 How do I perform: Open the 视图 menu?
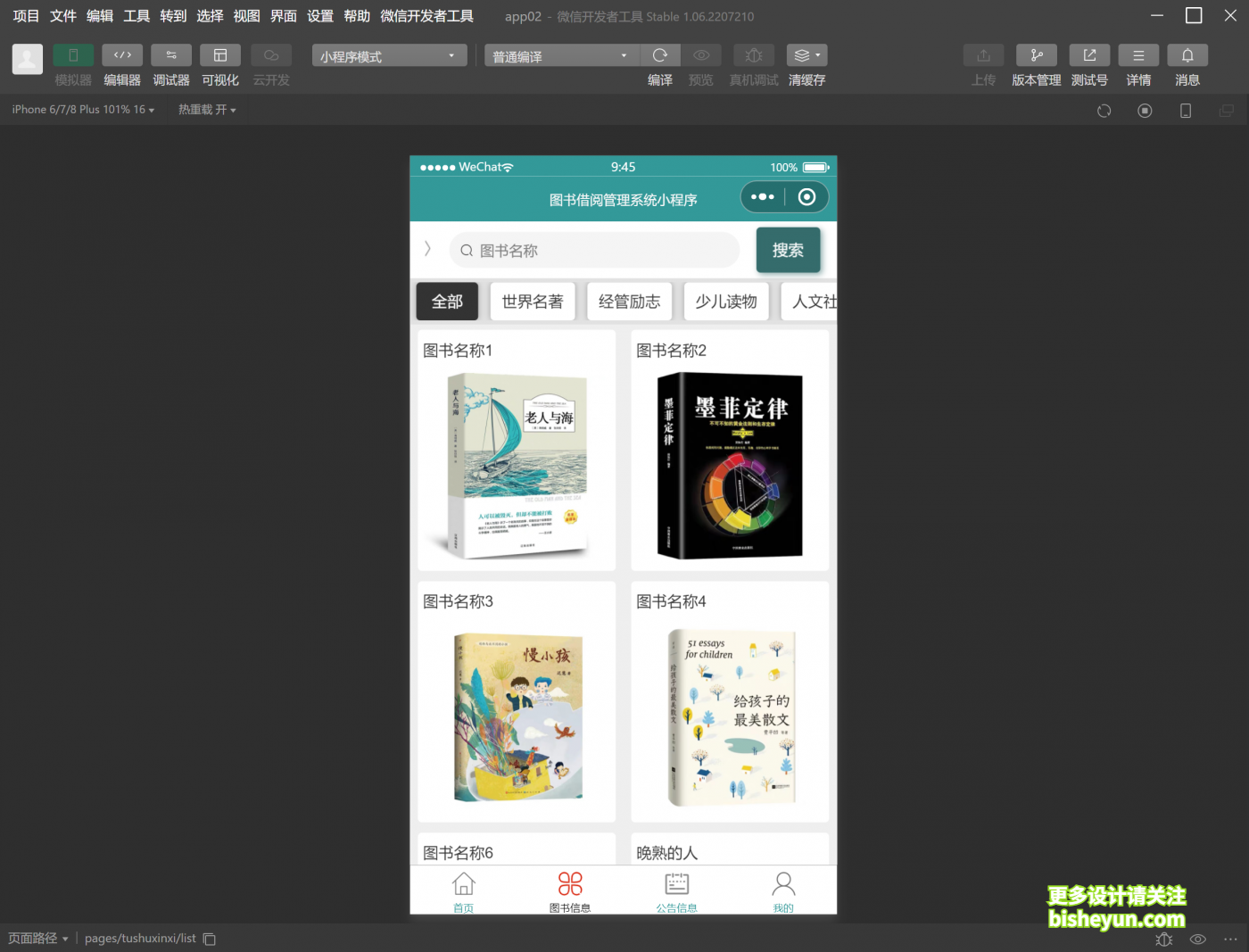coord(246,16)
